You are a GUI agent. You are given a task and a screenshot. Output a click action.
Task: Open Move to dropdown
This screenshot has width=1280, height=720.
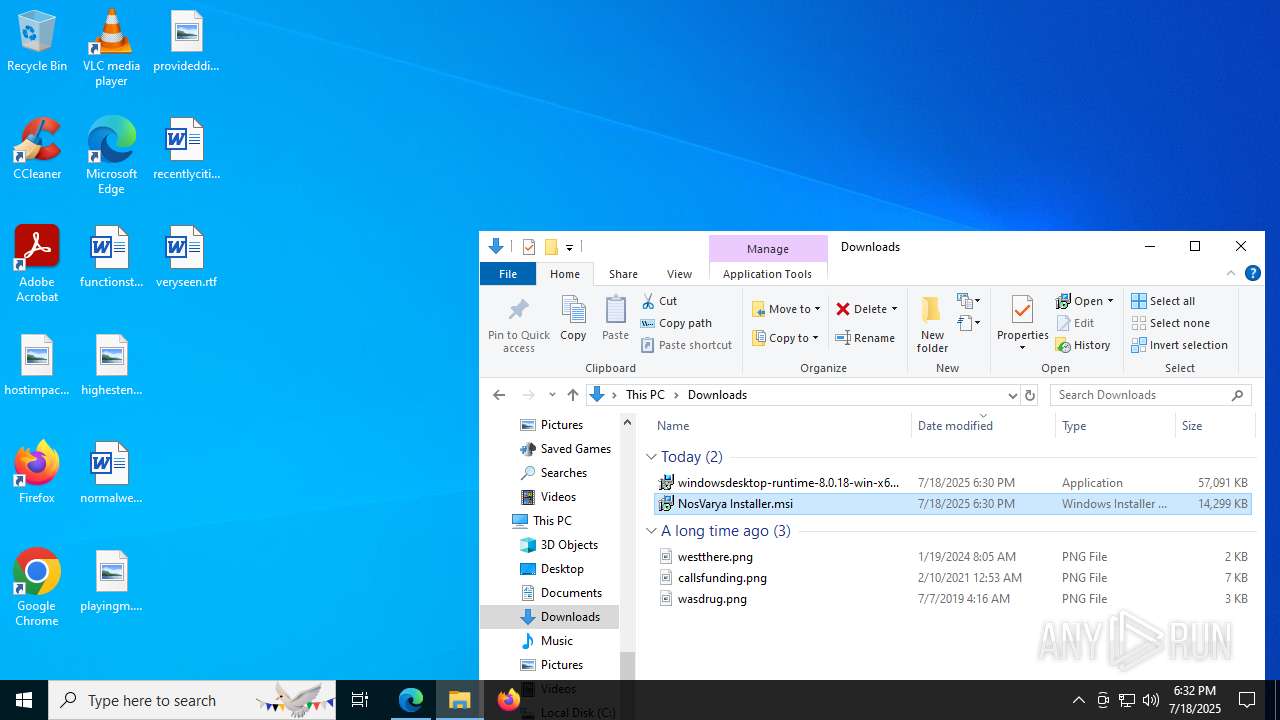click(786, 309)
